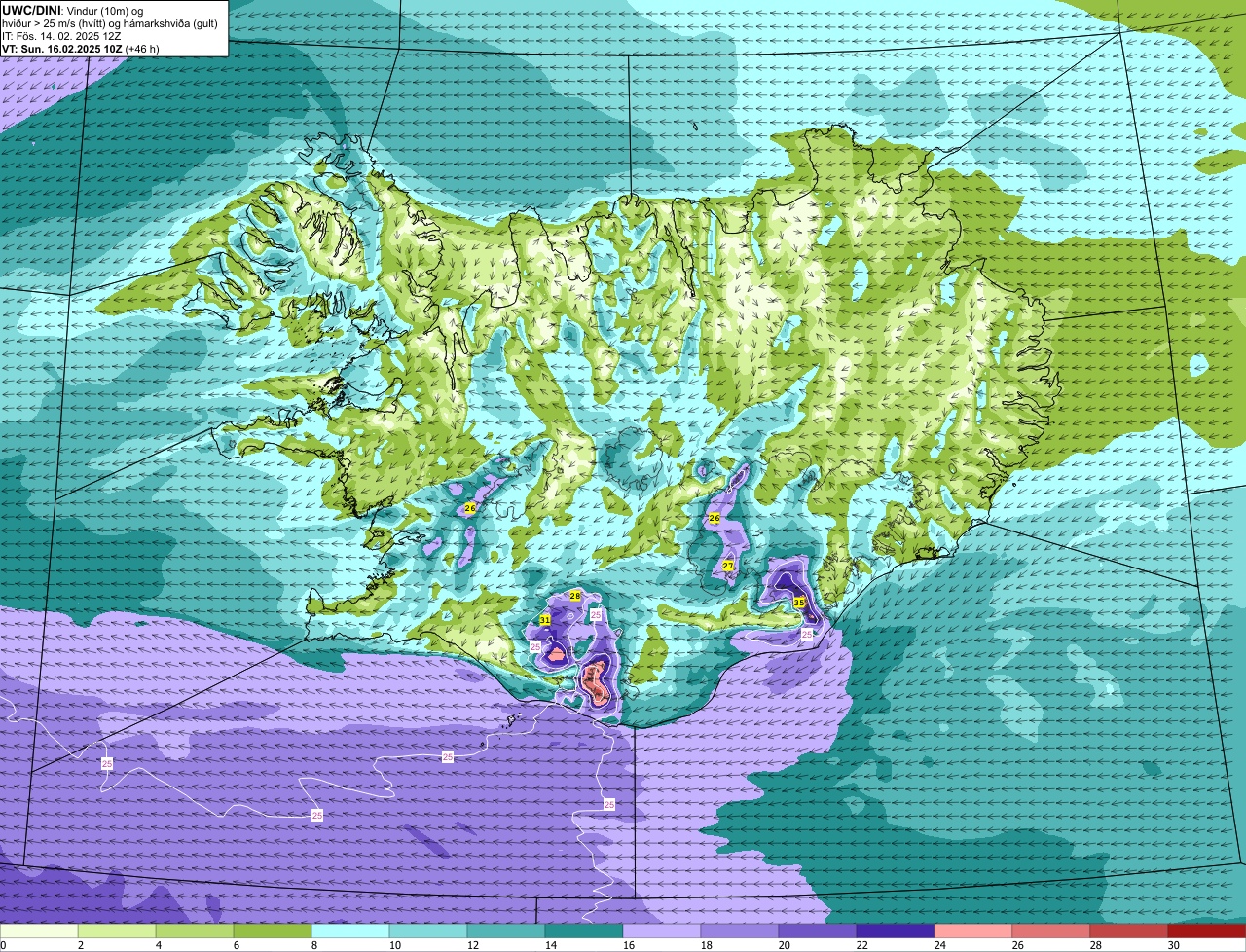Click the legend scale value 12
Viewport: 1246px width, 952px height.
point(472,945)
